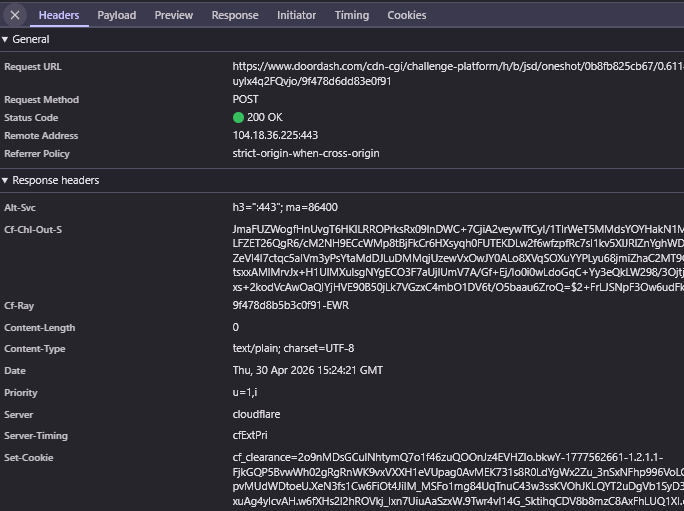Click the Remote Address label
Image resolution: width=684 pixels, height=511 pixels.
[41, 136]
